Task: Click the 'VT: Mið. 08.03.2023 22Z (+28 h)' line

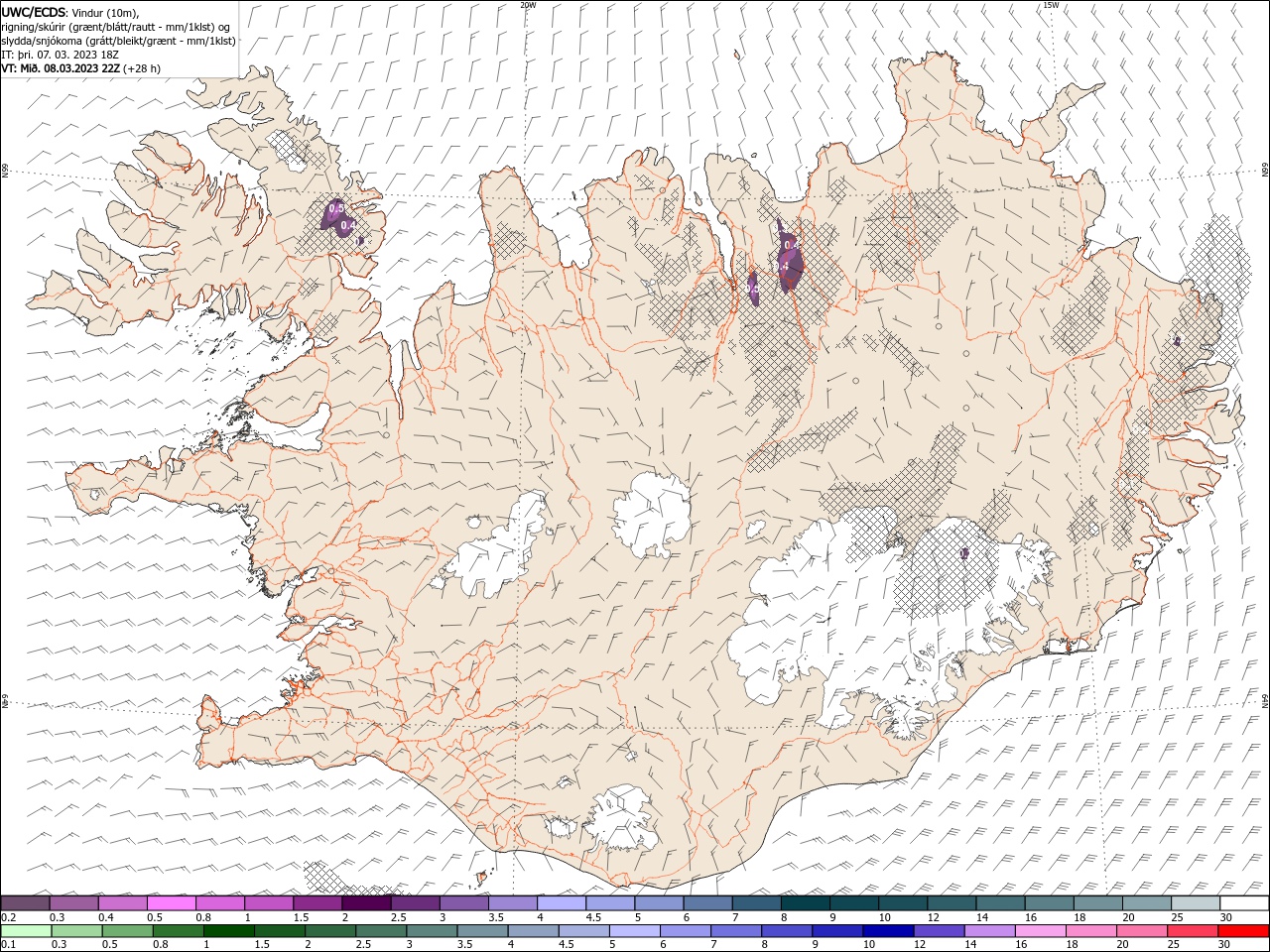Action: pyautogui.click(x=81, y=68)
